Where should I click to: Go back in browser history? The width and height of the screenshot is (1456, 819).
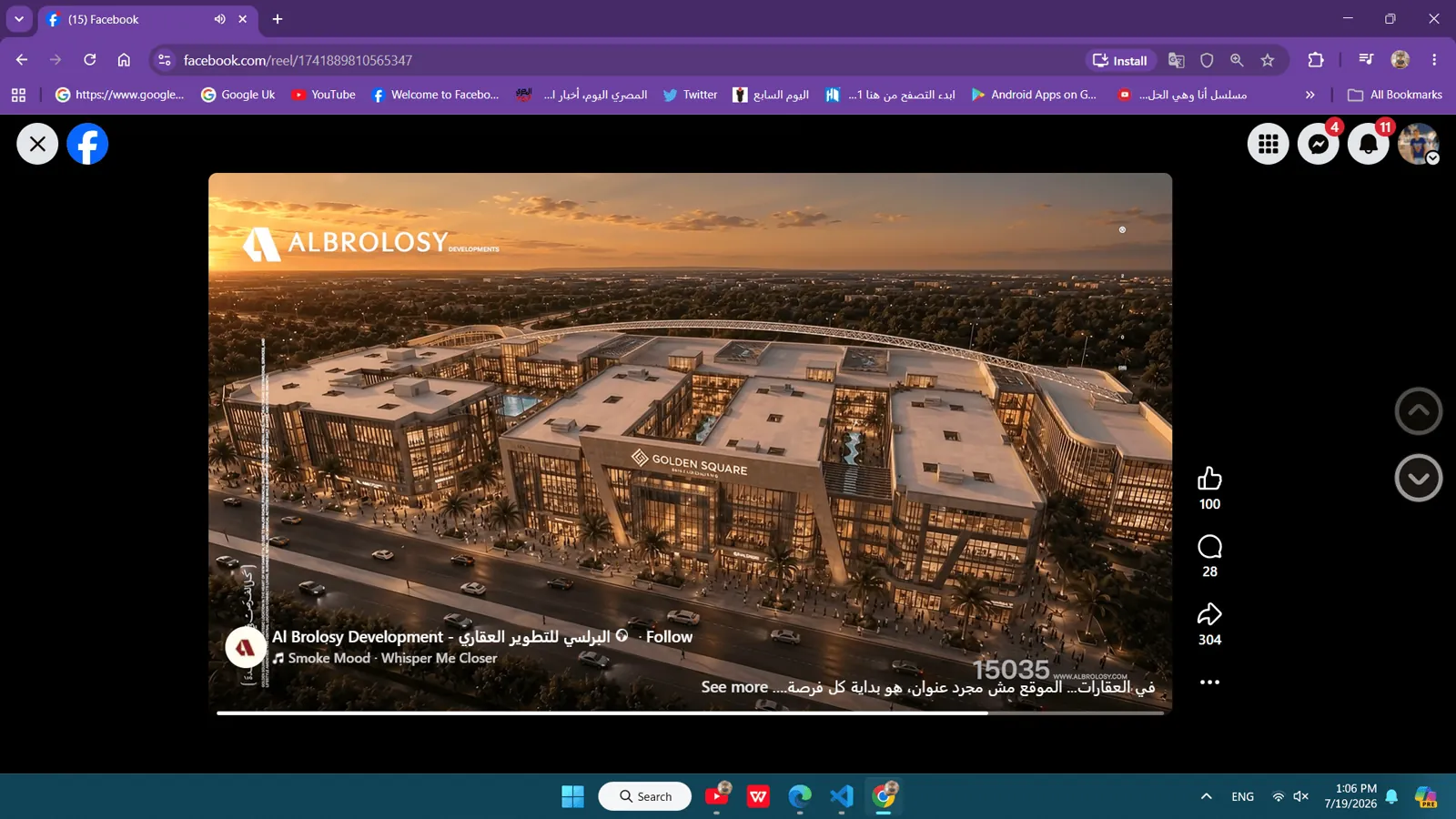[22, 60]
